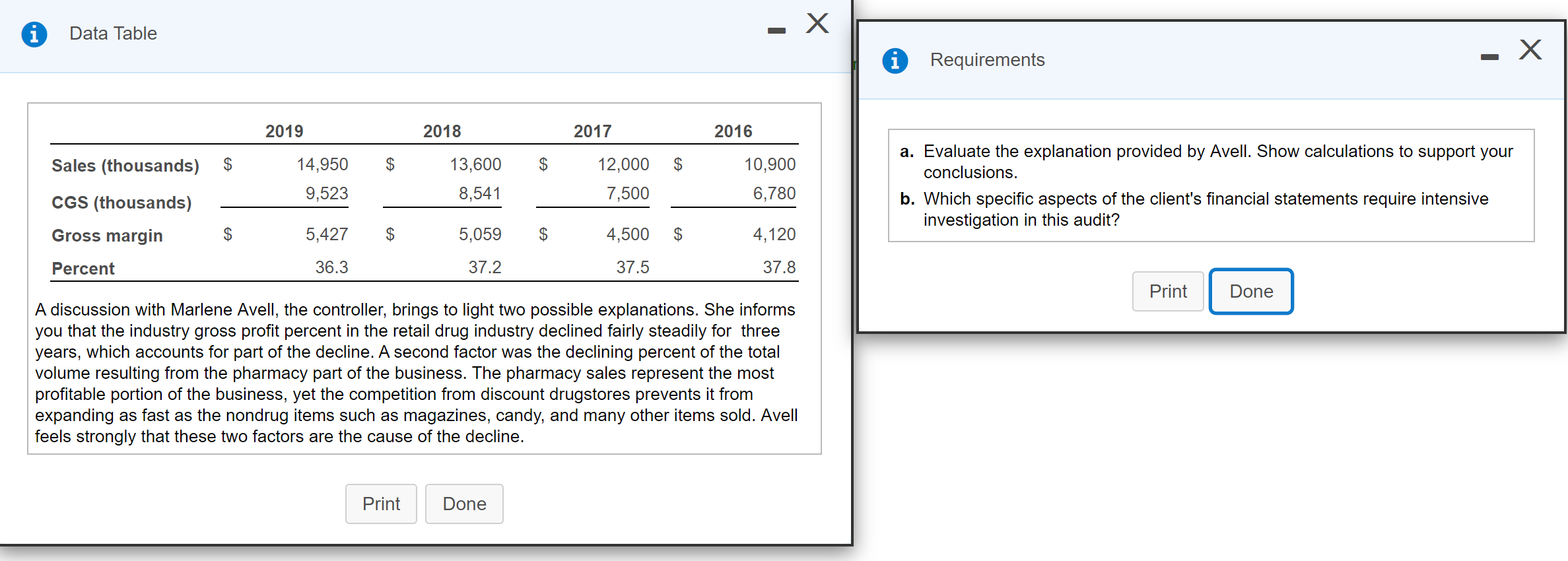Click the paragraph about Marlene Avell's discussion
Screen dimensions: 1568x561
[417, 373]
